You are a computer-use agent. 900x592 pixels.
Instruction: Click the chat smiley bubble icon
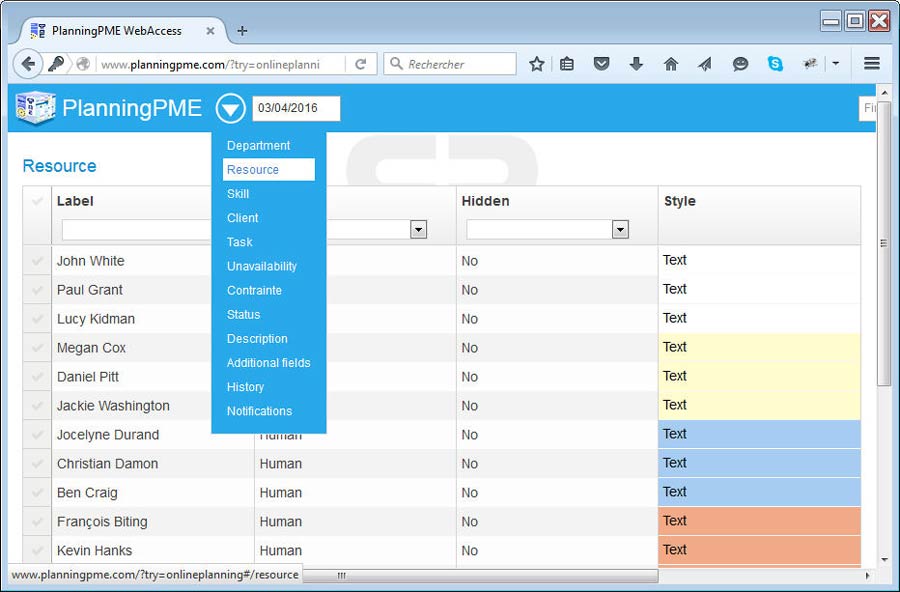[740, 64]
